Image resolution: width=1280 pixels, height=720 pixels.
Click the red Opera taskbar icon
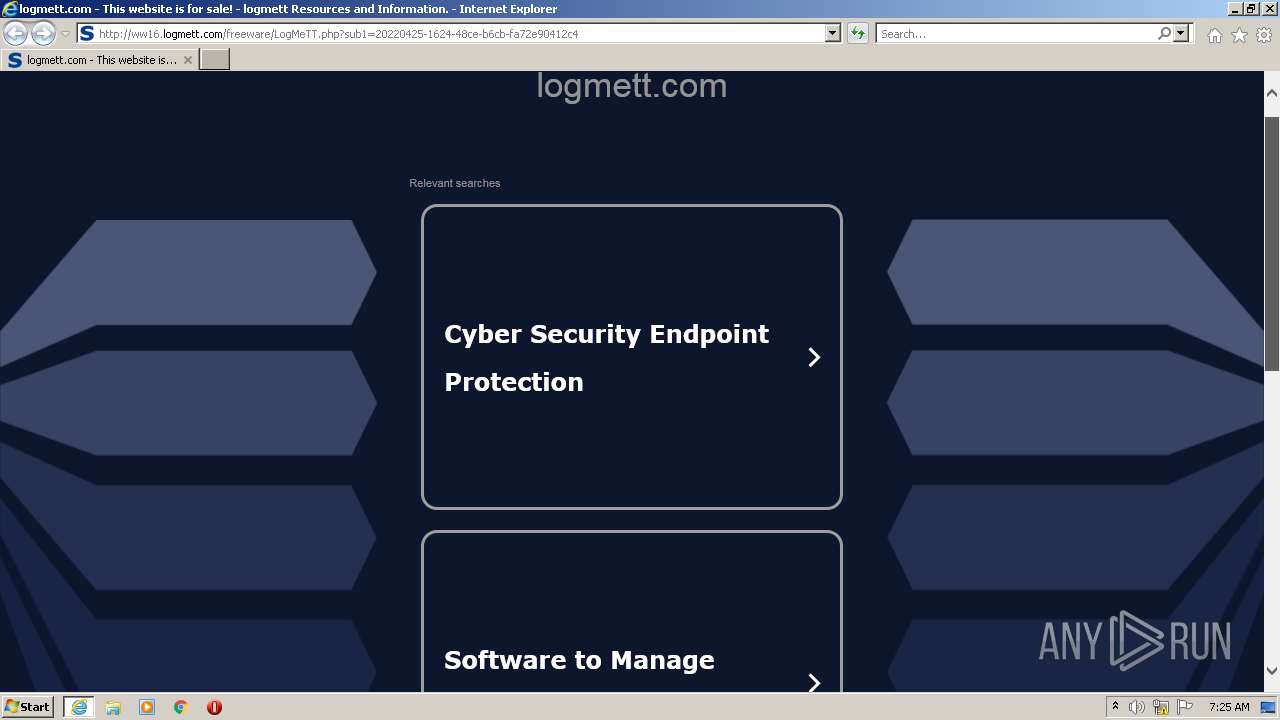(214, 707)
